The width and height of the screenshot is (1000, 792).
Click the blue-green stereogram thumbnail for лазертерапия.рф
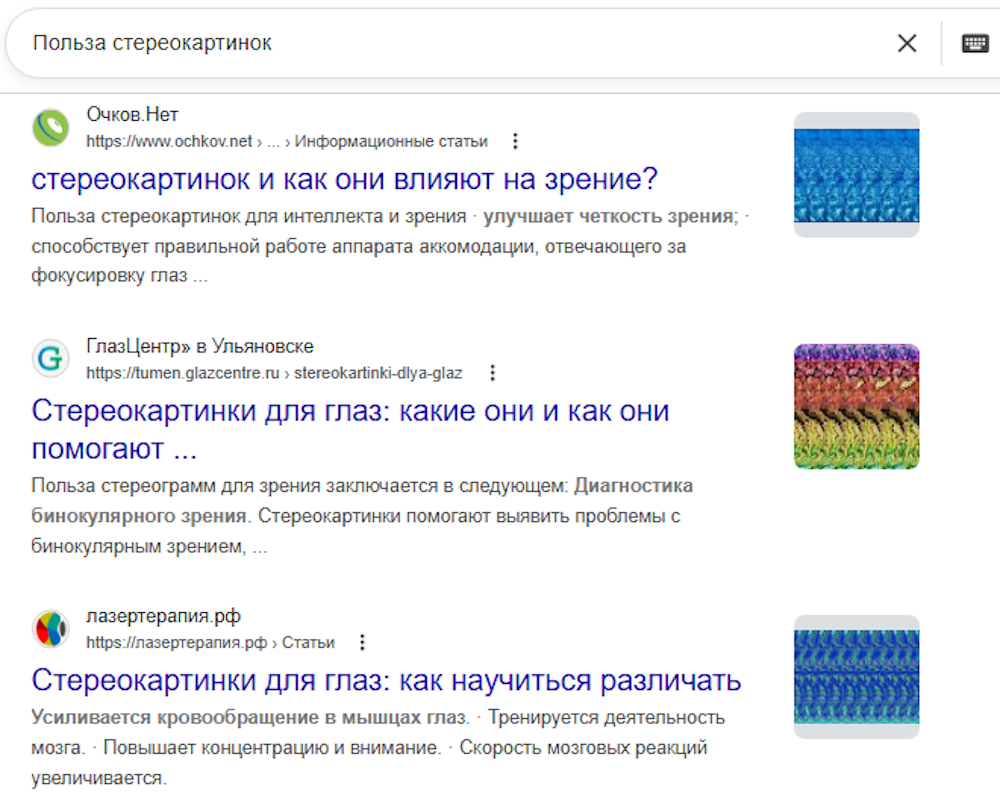pos(857,677)
